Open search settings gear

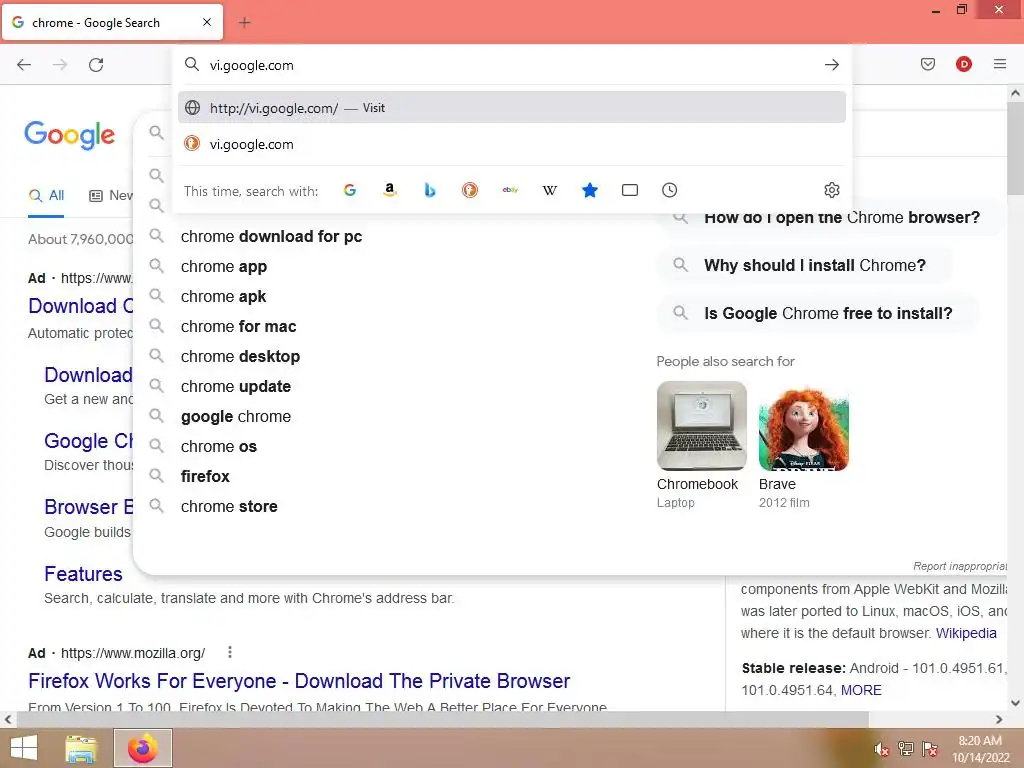(831, 190)
